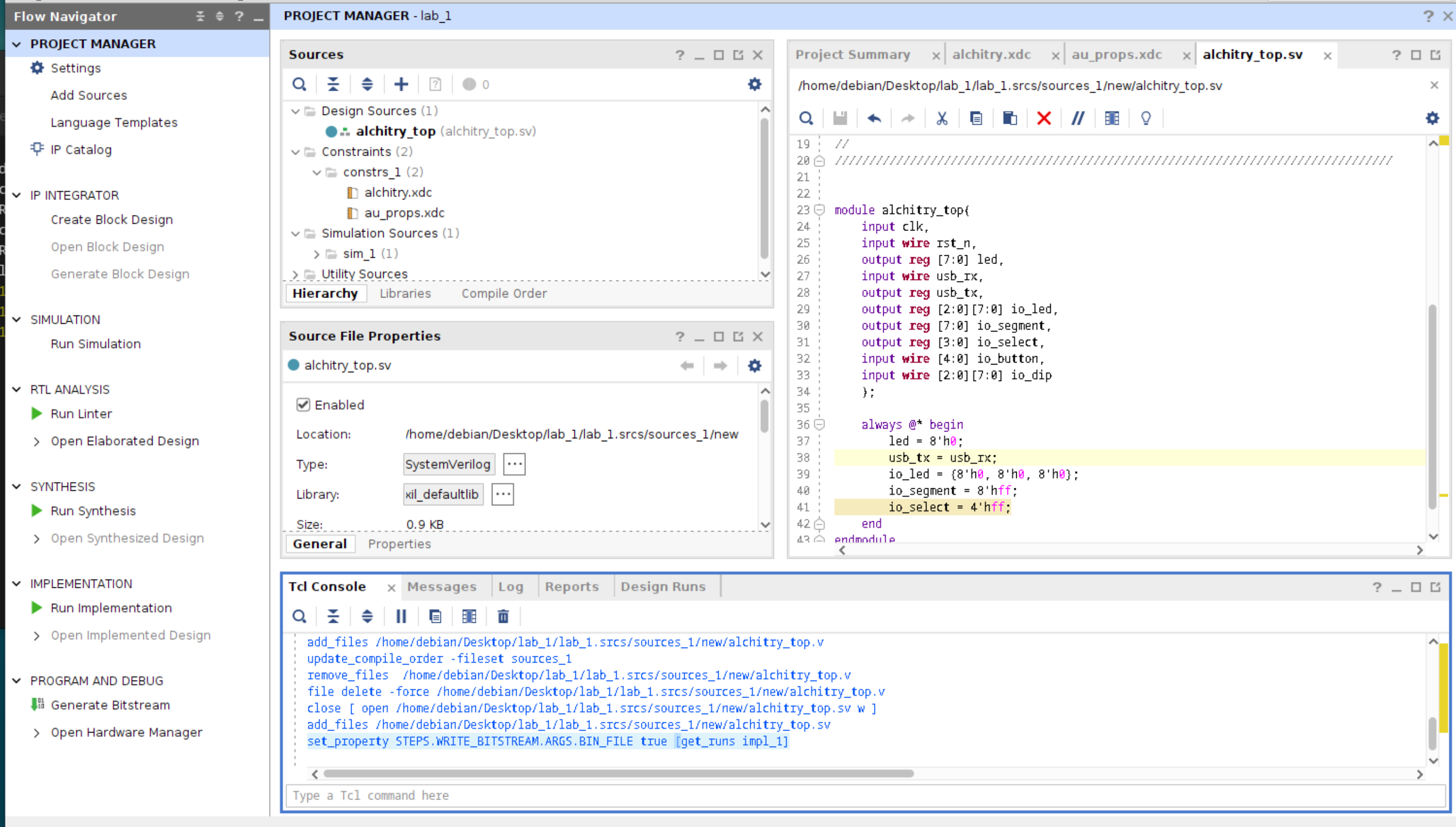Expand the sim_1 folder
The height and width of the screenshot is (827, 1456).
pos(317,254)
